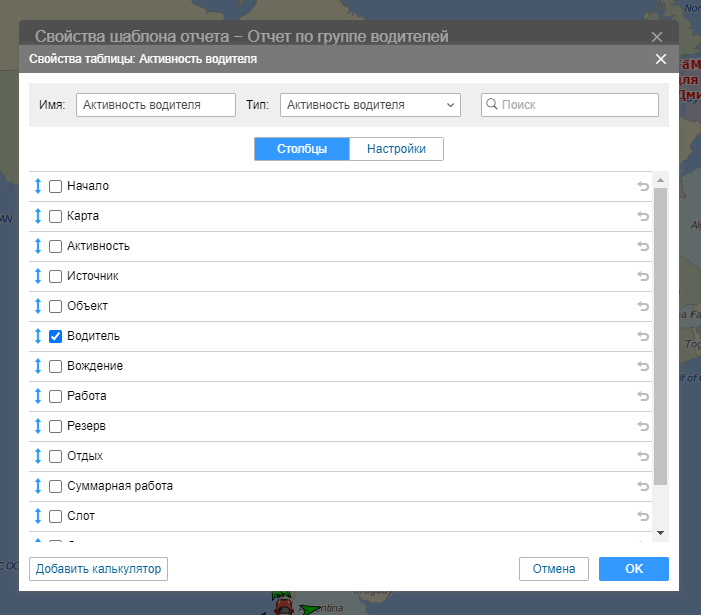The width and height of the screenshot is (701, 615).
Task: Switch to the Настройки tab
Action: coord(396,149)
